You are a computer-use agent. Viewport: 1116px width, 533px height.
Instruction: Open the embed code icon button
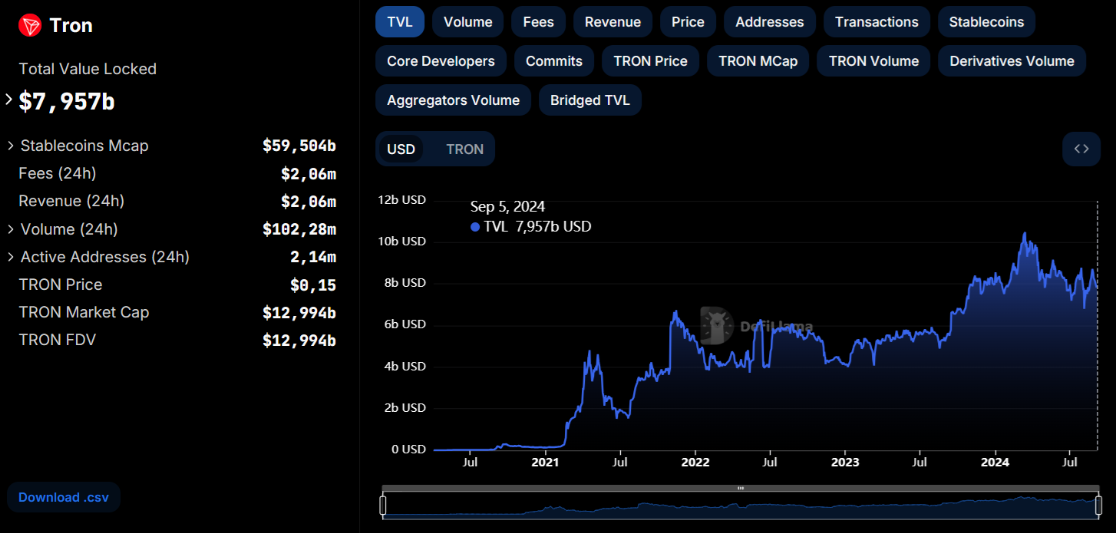coord(1081,149)
